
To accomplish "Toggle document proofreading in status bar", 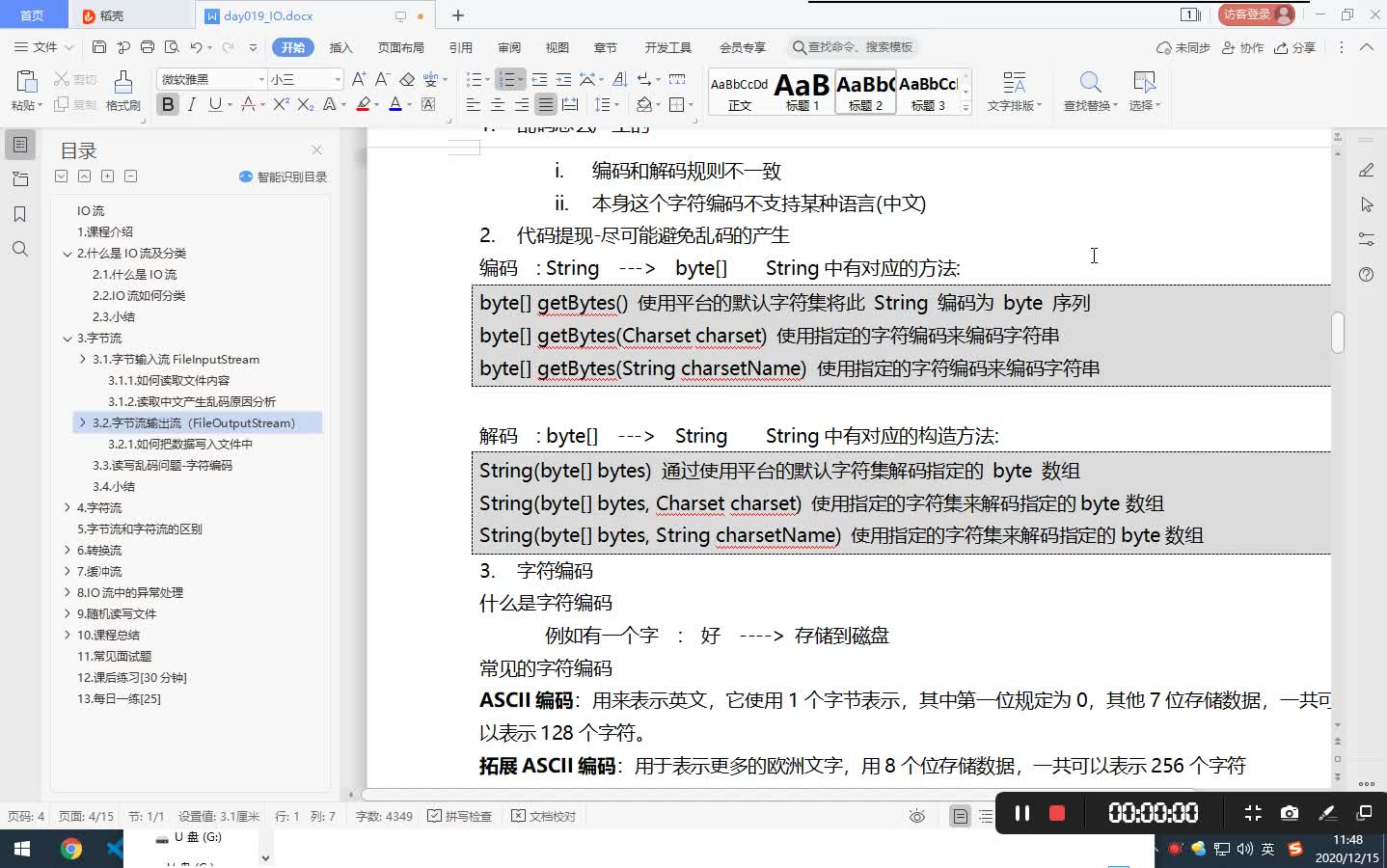I will (x=544, y=817).
